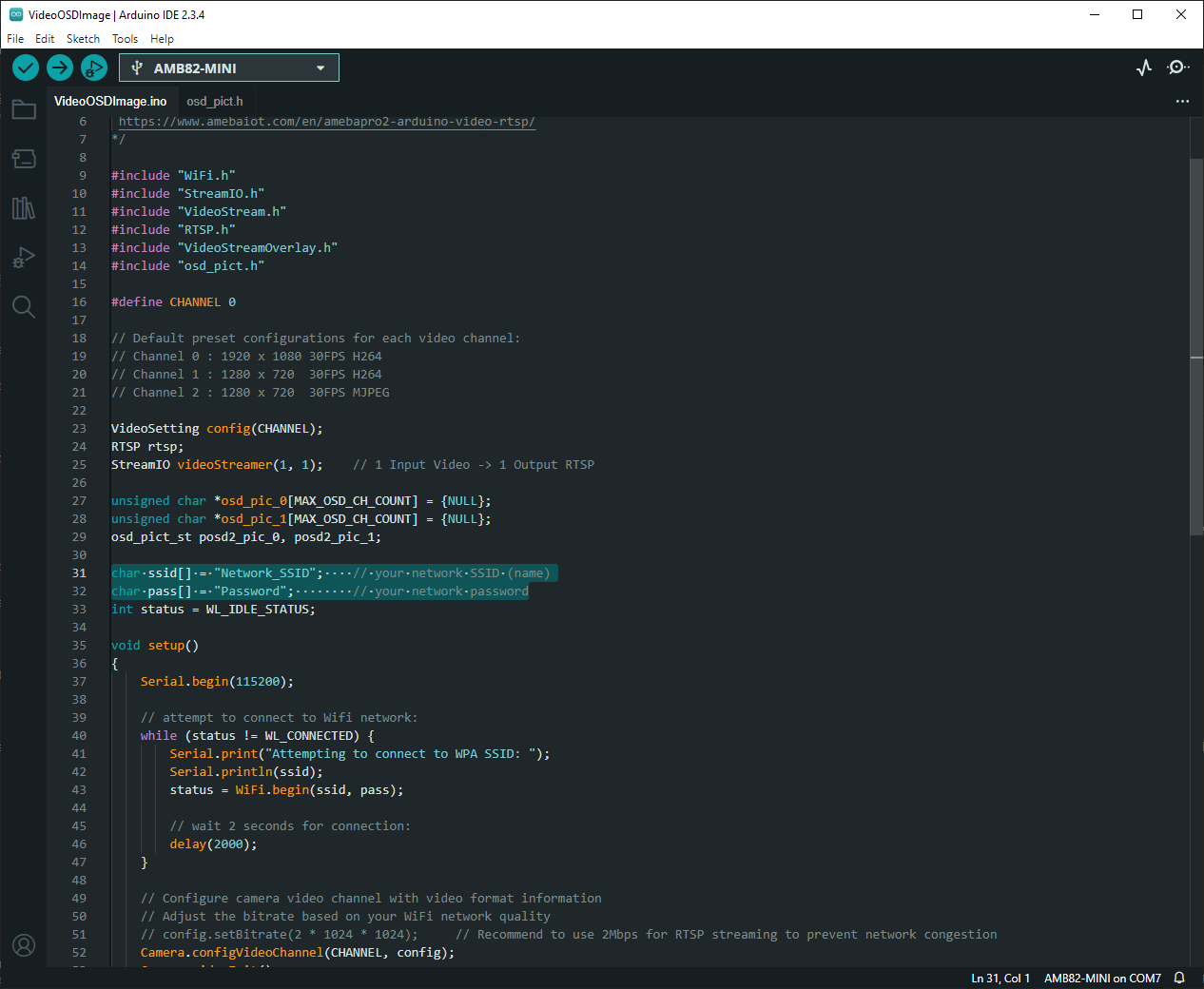Click the amebaiot.com RTSP documentation link
This screenshot has height=989, width=1204.
[326, 122]
